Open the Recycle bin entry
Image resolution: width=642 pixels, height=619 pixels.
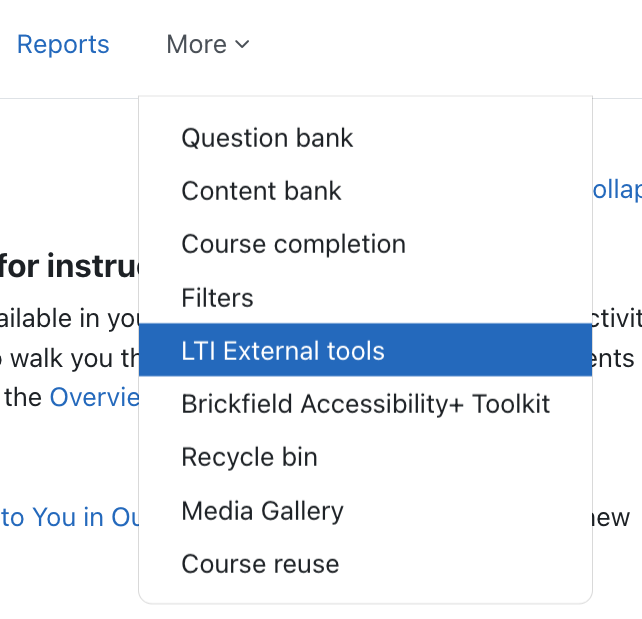point(365,457)
